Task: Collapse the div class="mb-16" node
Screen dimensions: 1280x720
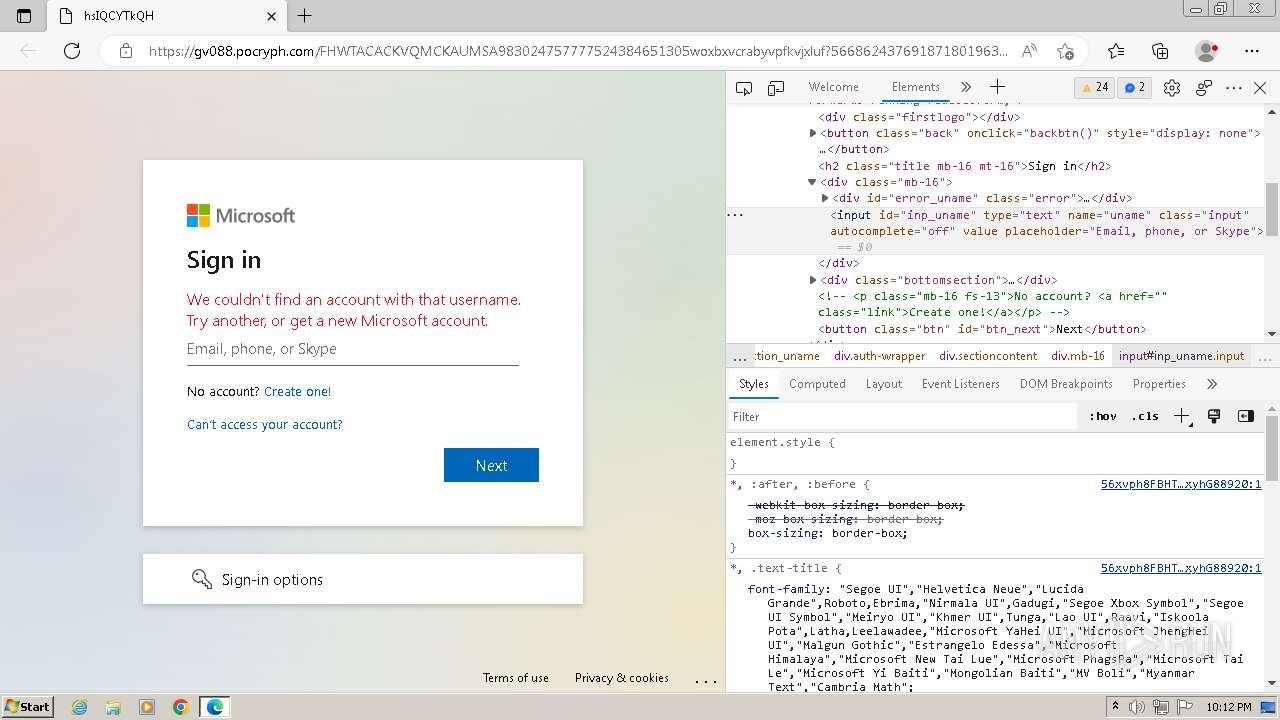Action: 812,182
